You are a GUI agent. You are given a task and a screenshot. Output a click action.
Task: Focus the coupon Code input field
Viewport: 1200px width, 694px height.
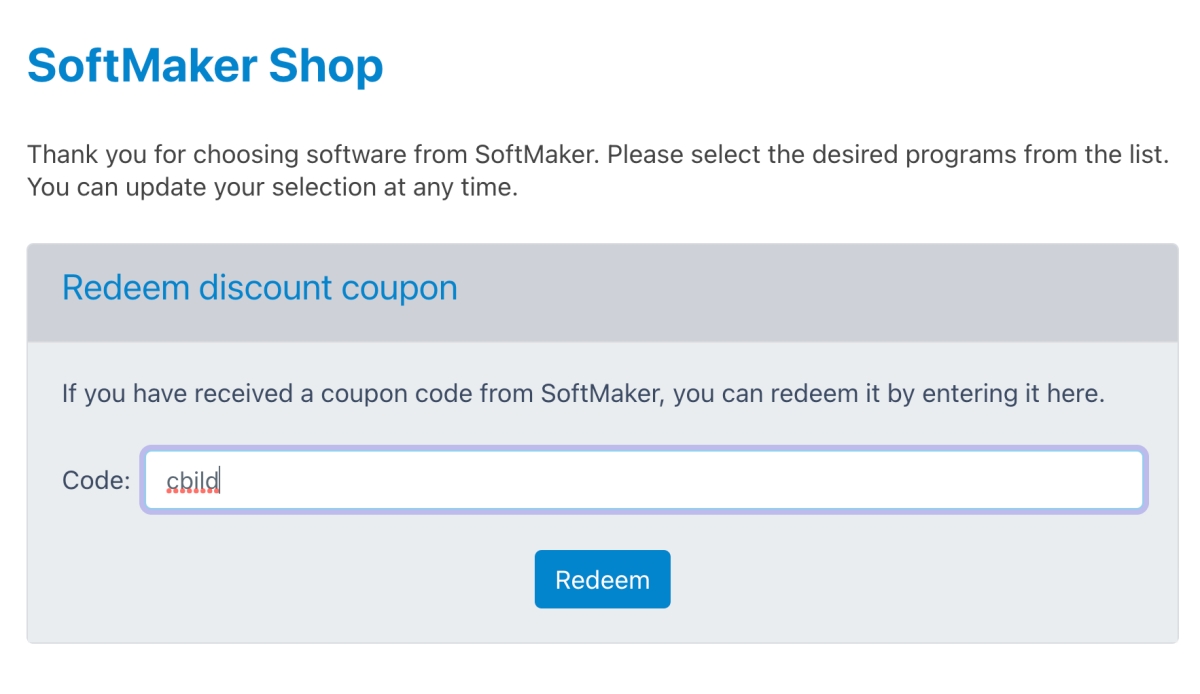tap(644, 481)
